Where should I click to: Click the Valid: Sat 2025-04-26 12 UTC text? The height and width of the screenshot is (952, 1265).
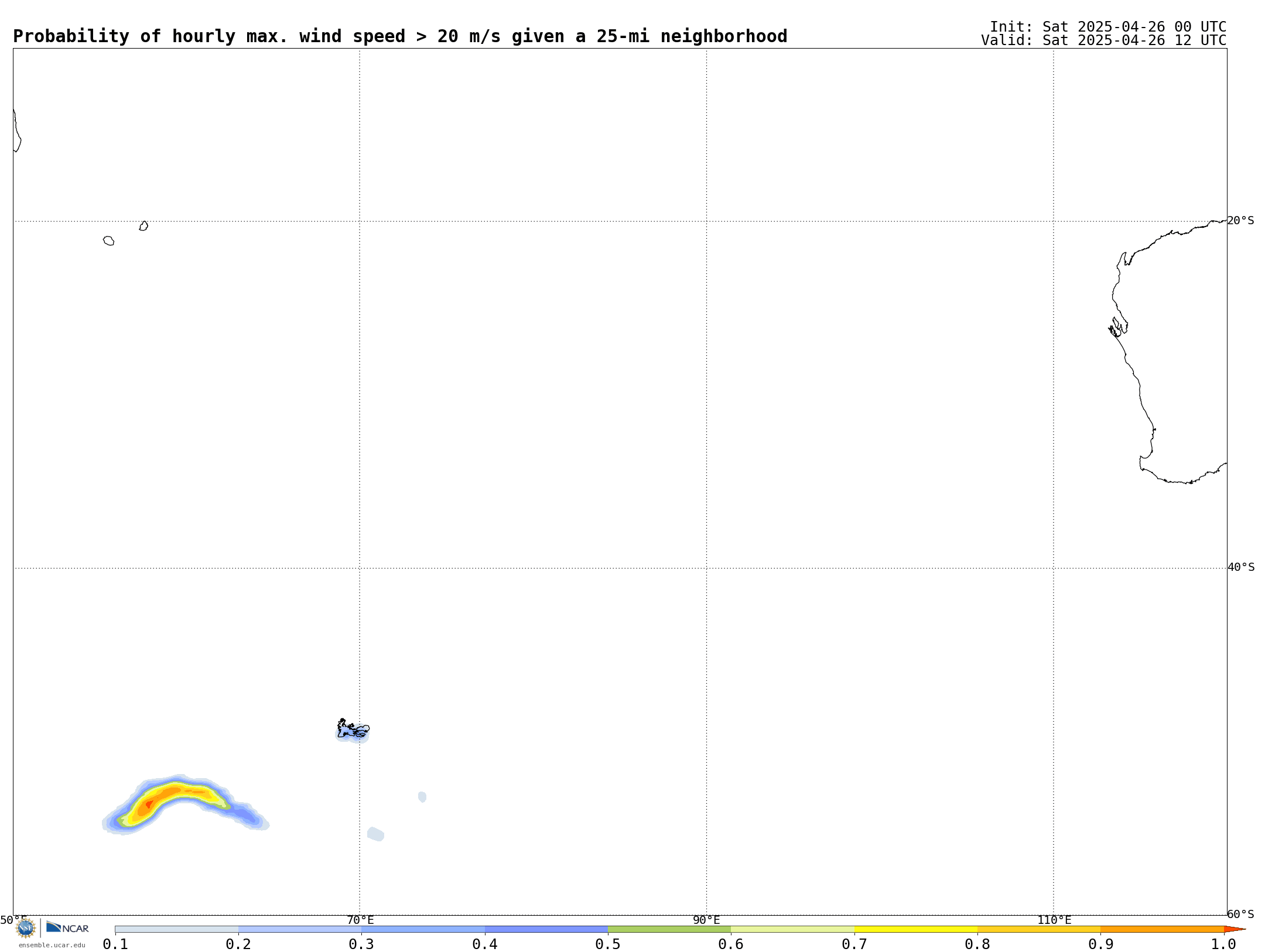click(1104, 40)
